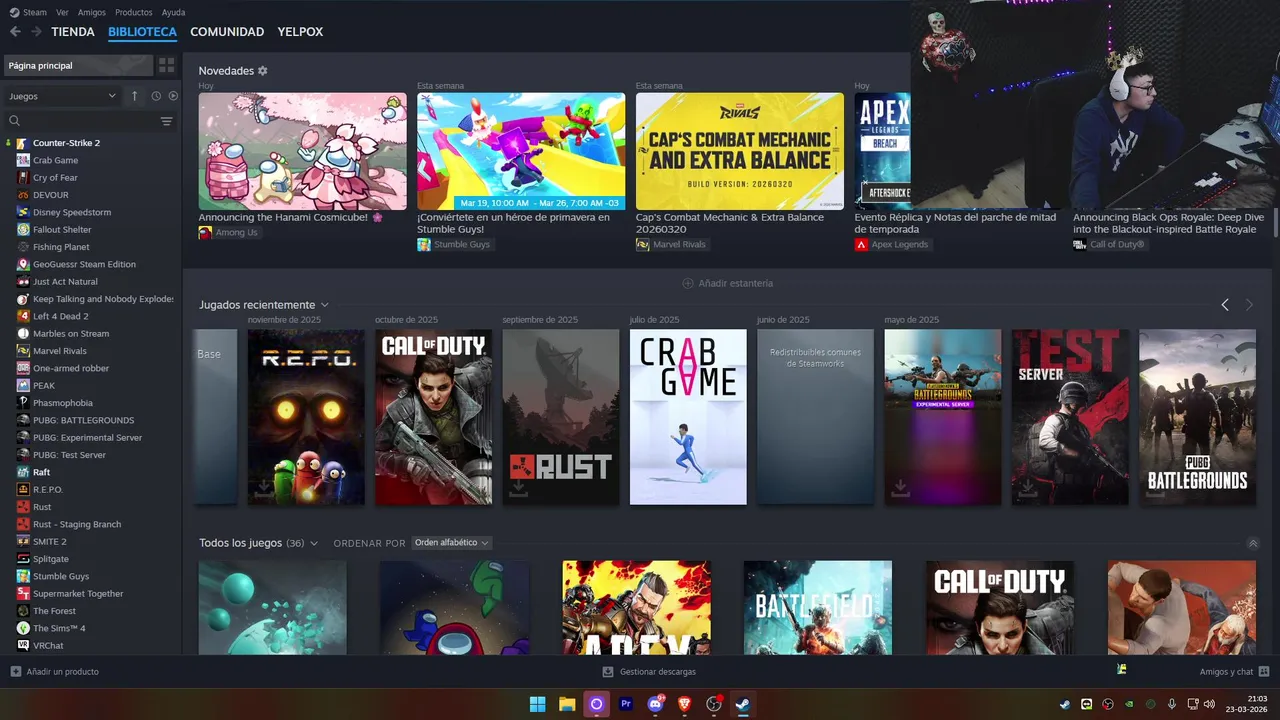
Task: Open the YELPOX profile tab
Action: pyautogui.click(x=300, y=32)
